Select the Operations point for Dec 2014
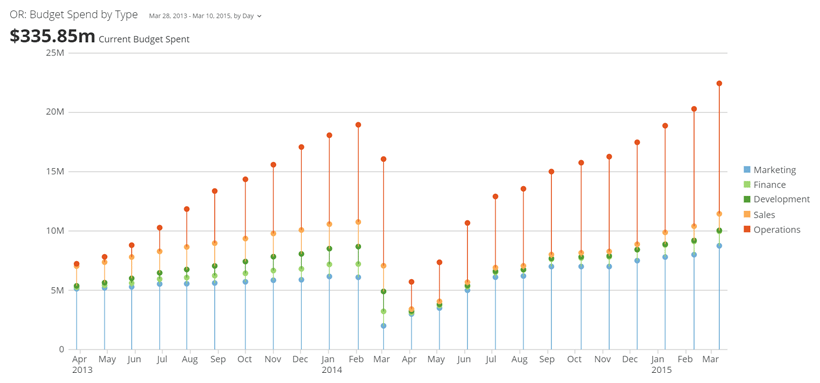 tap(637, 142)
